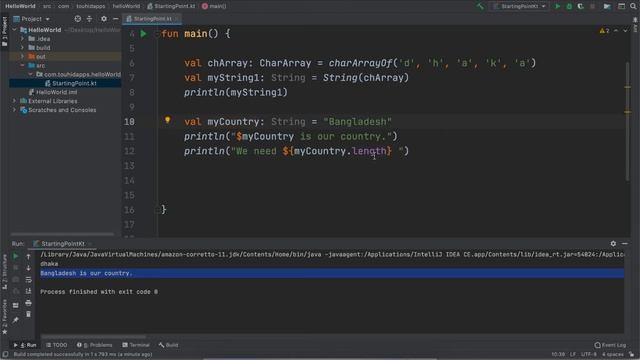640x360 pixels.
Task: Click the Run Anything window icon in the top toolbar
Action: point(621,6)
